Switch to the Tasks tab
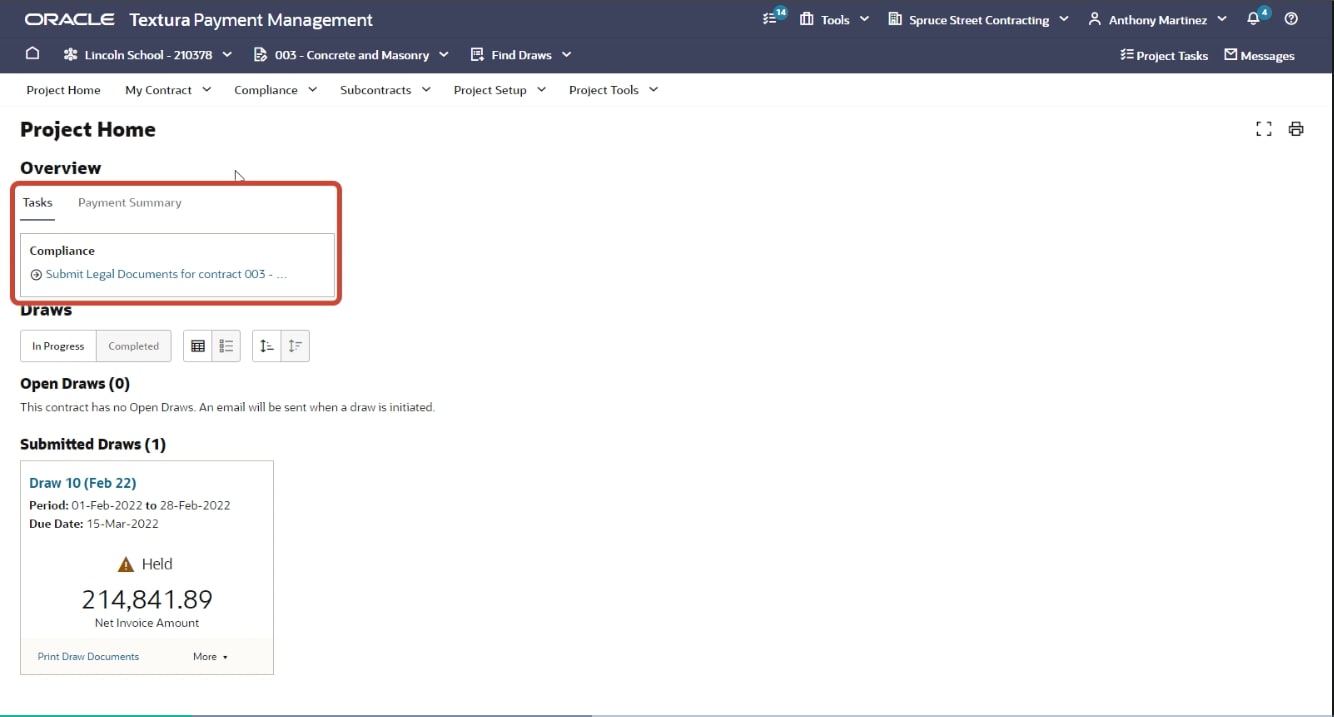The height and width of the screenshot is (717, 1334). [38, 203]
